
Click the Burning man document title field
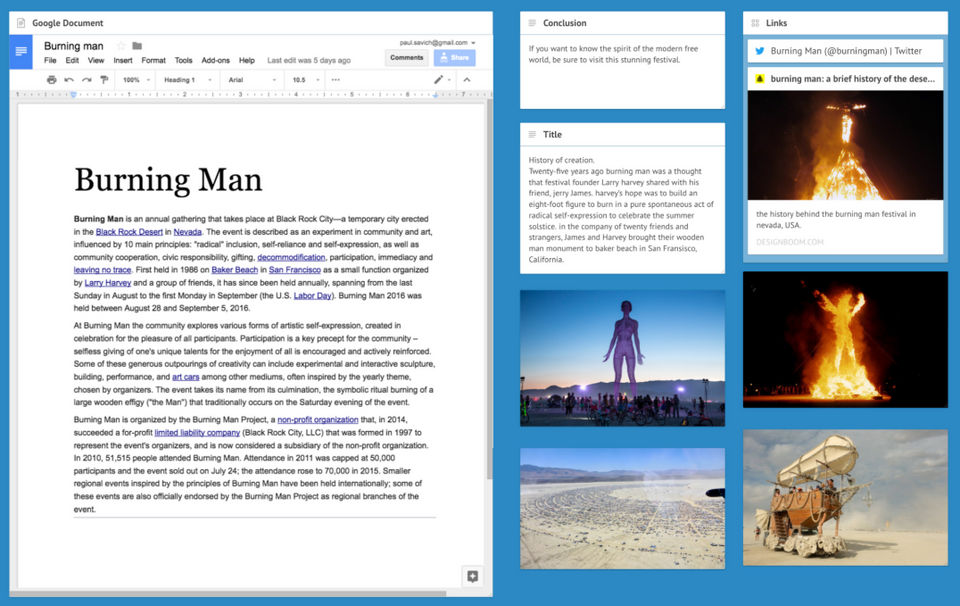pyautogui.click(x=73, y=46)
